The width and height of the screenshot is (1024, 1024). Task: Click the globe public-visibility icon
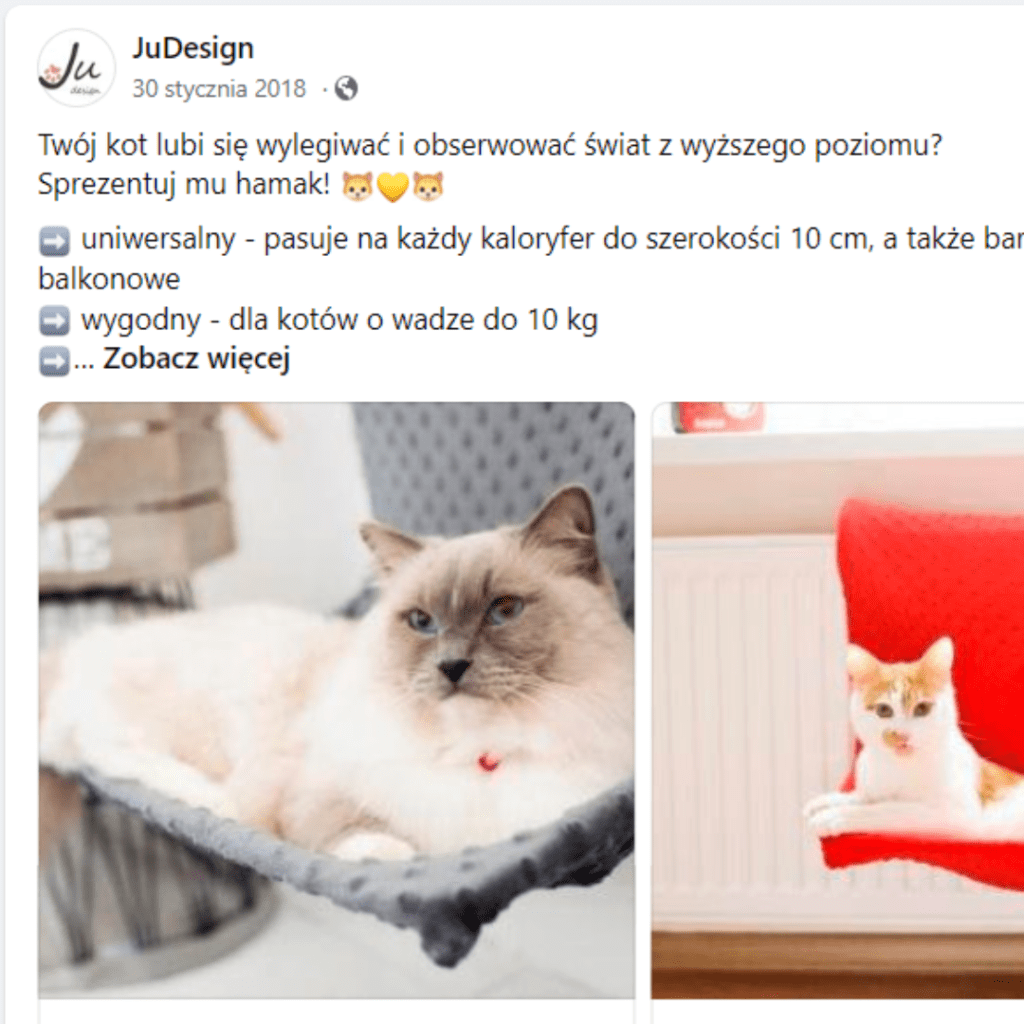click(346, 89)
